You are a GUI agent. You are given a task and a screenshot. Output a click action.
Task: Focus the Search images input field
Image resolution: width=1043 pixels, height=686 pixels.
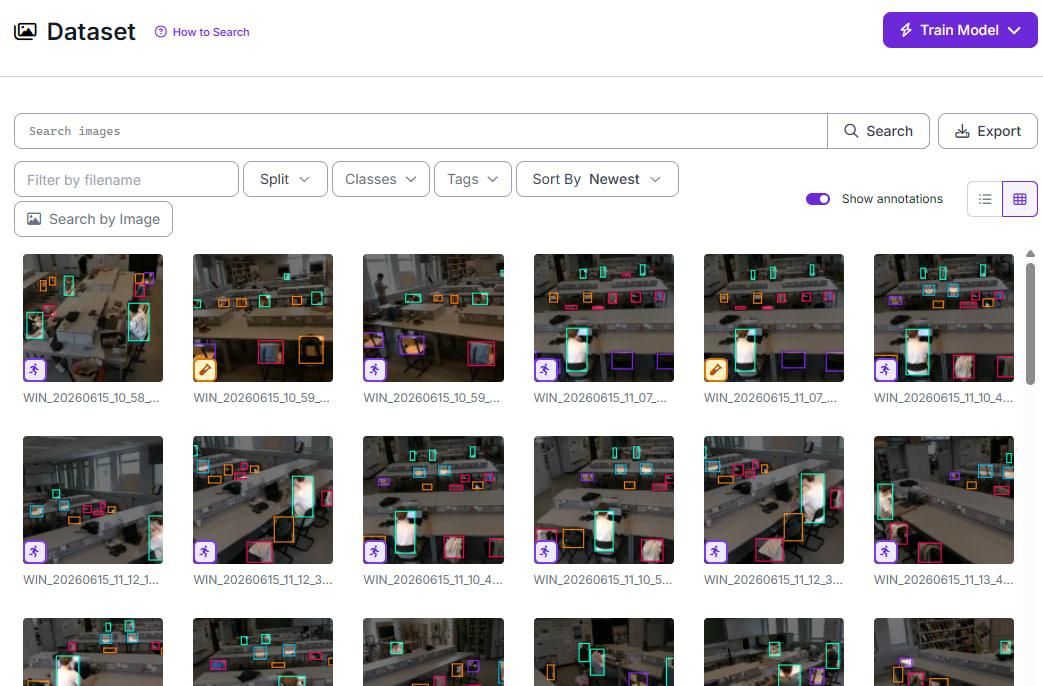420,131
